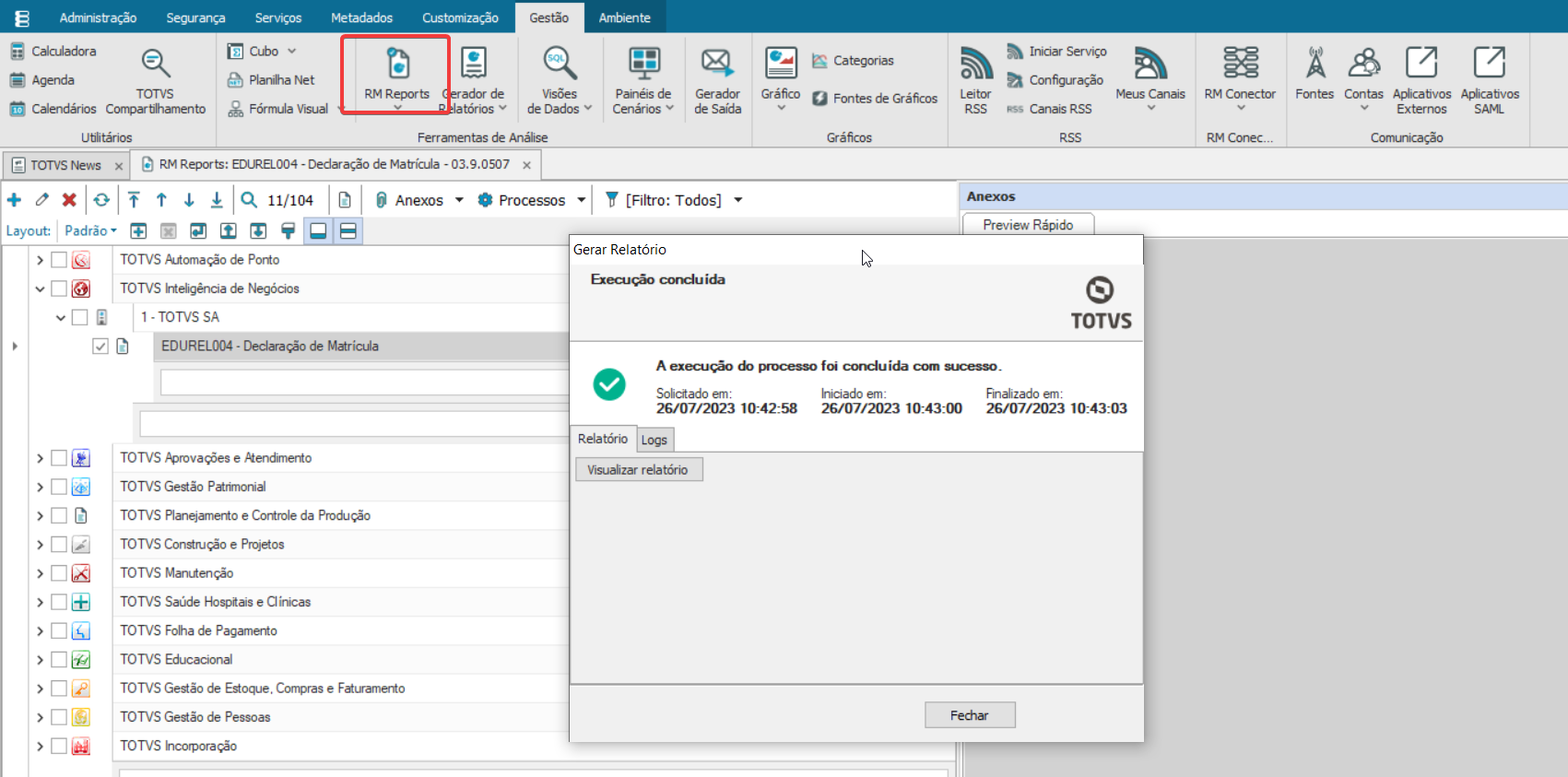Screen dimensions: 1568x777
Task: Click the edit pencil icon
Action: [x=41, y=200]
